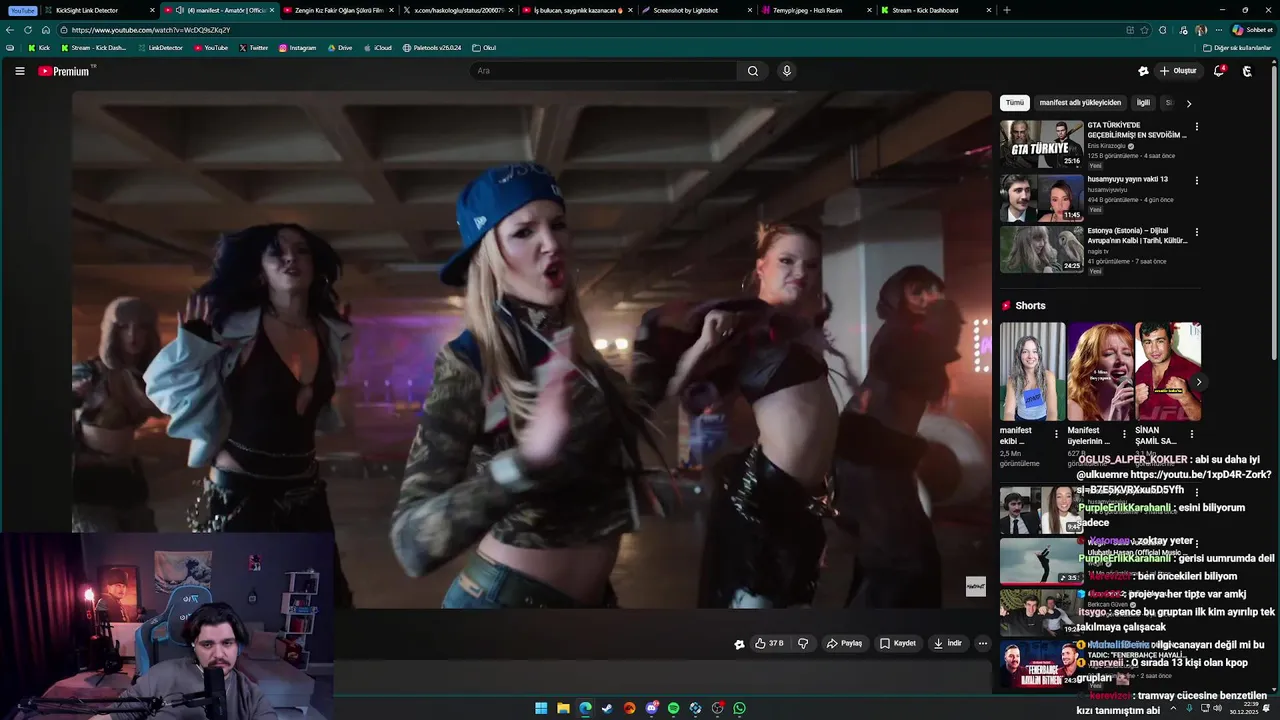Open Instagram bookmark

coord(298,48)
